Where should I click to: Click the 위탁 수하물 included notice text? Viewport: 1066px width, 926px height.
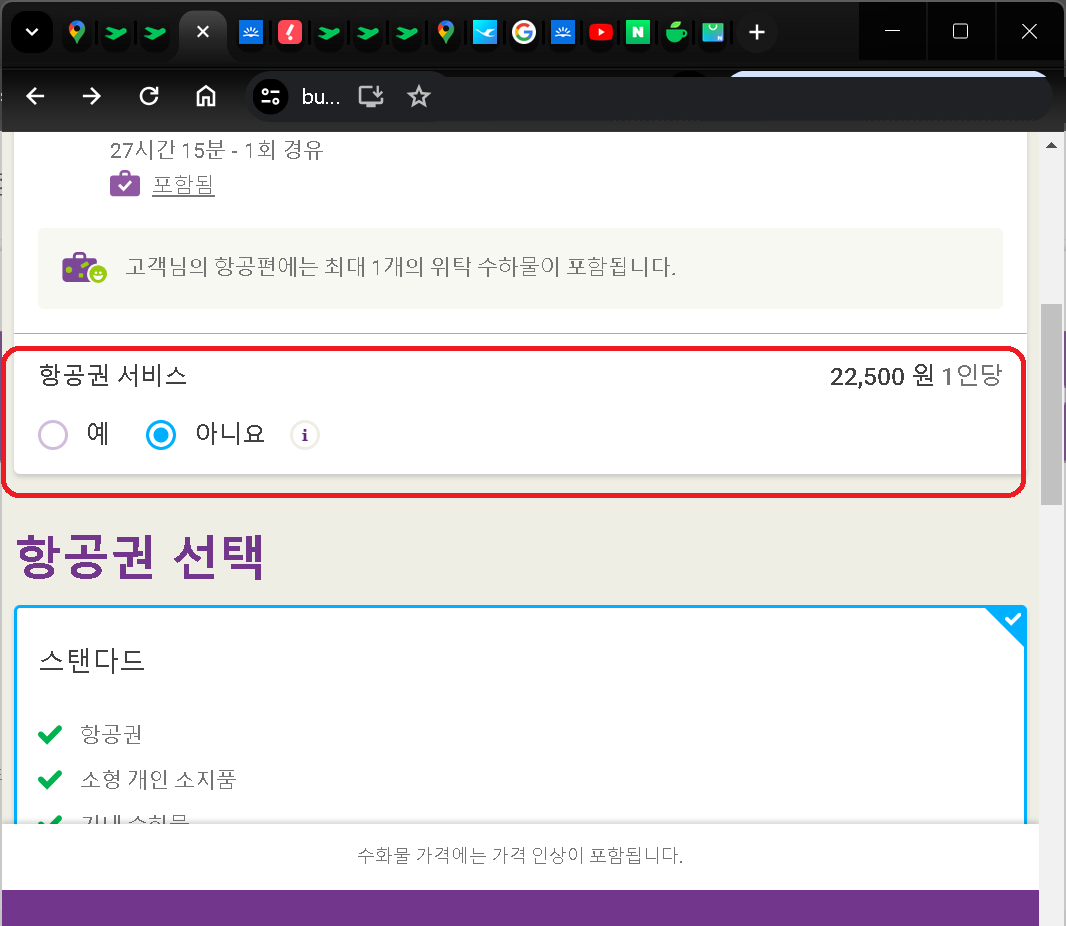click(400, 267)
